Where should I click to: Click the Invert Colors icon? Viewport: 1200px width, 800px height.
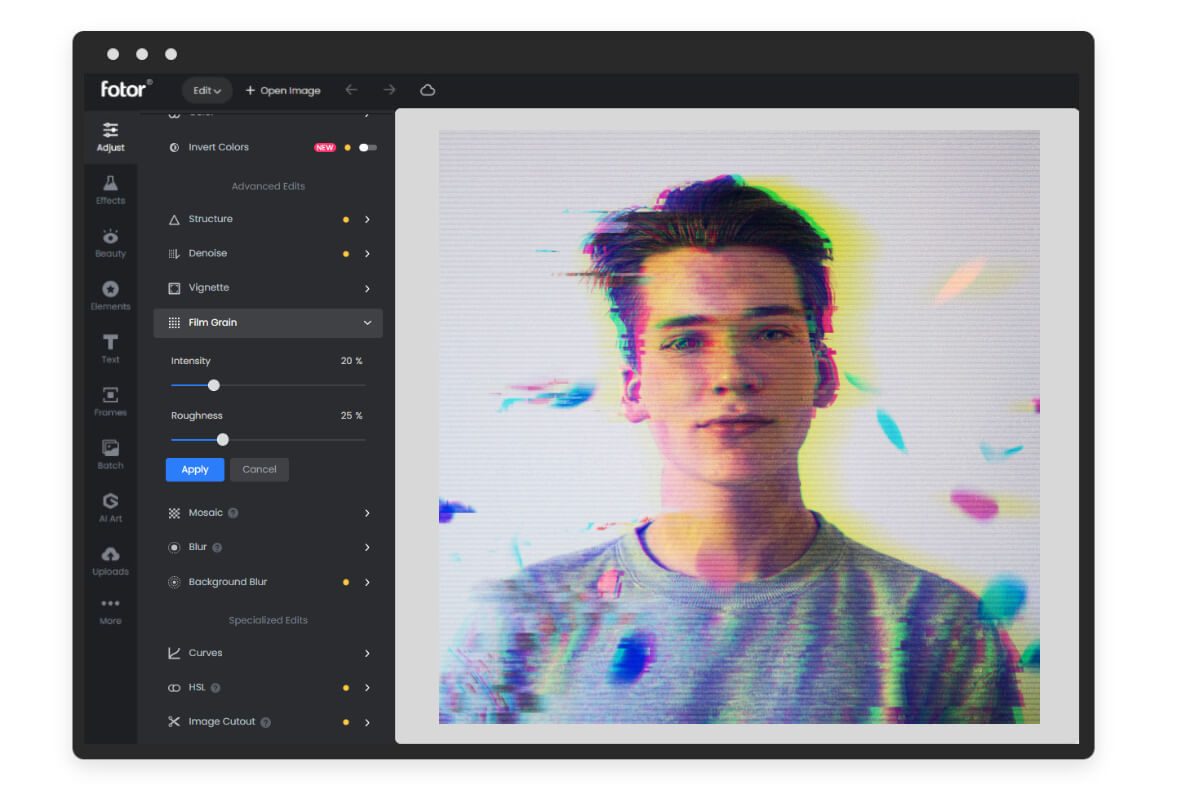[174, 147]
